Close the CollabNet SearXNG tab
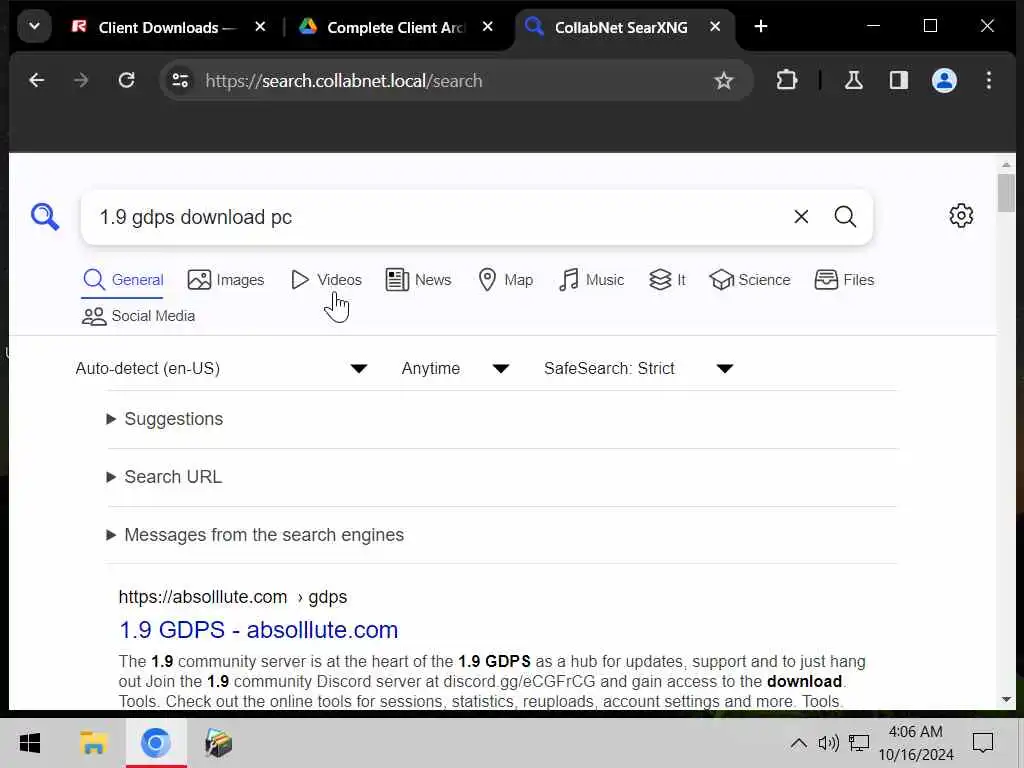 click(x=715, y=27)
